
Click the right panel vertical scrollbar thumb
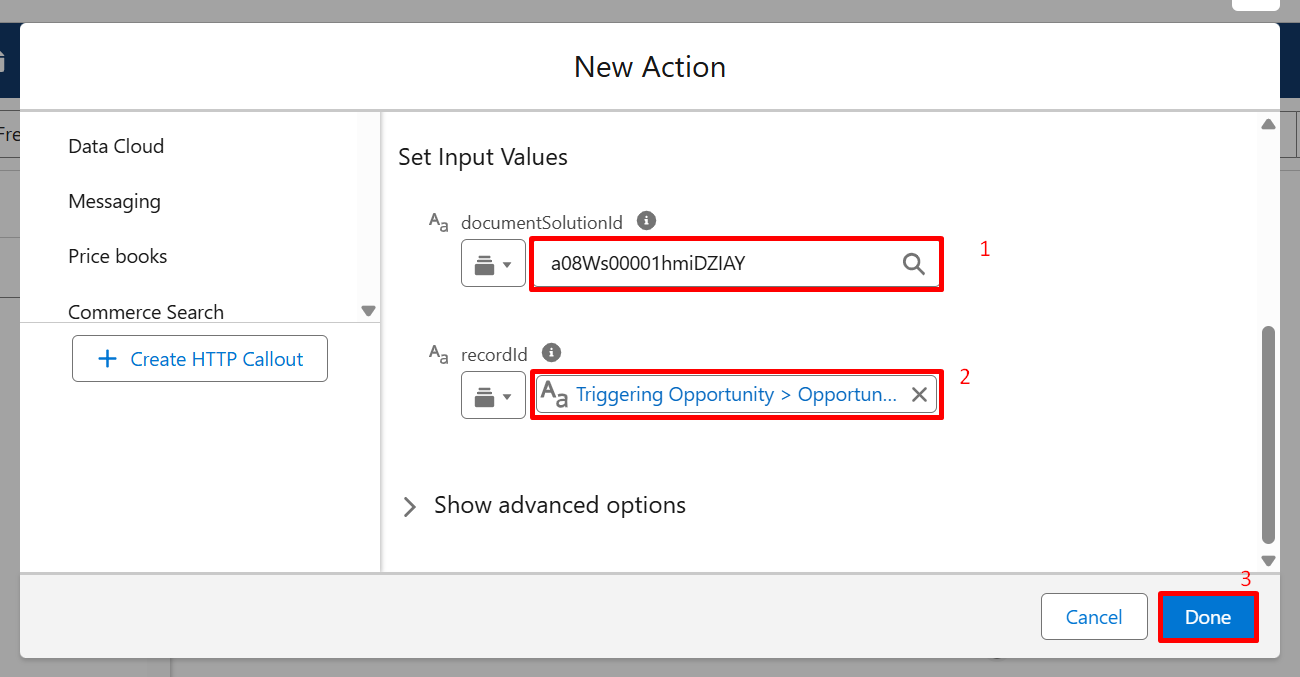click(x=1268, y=434)
